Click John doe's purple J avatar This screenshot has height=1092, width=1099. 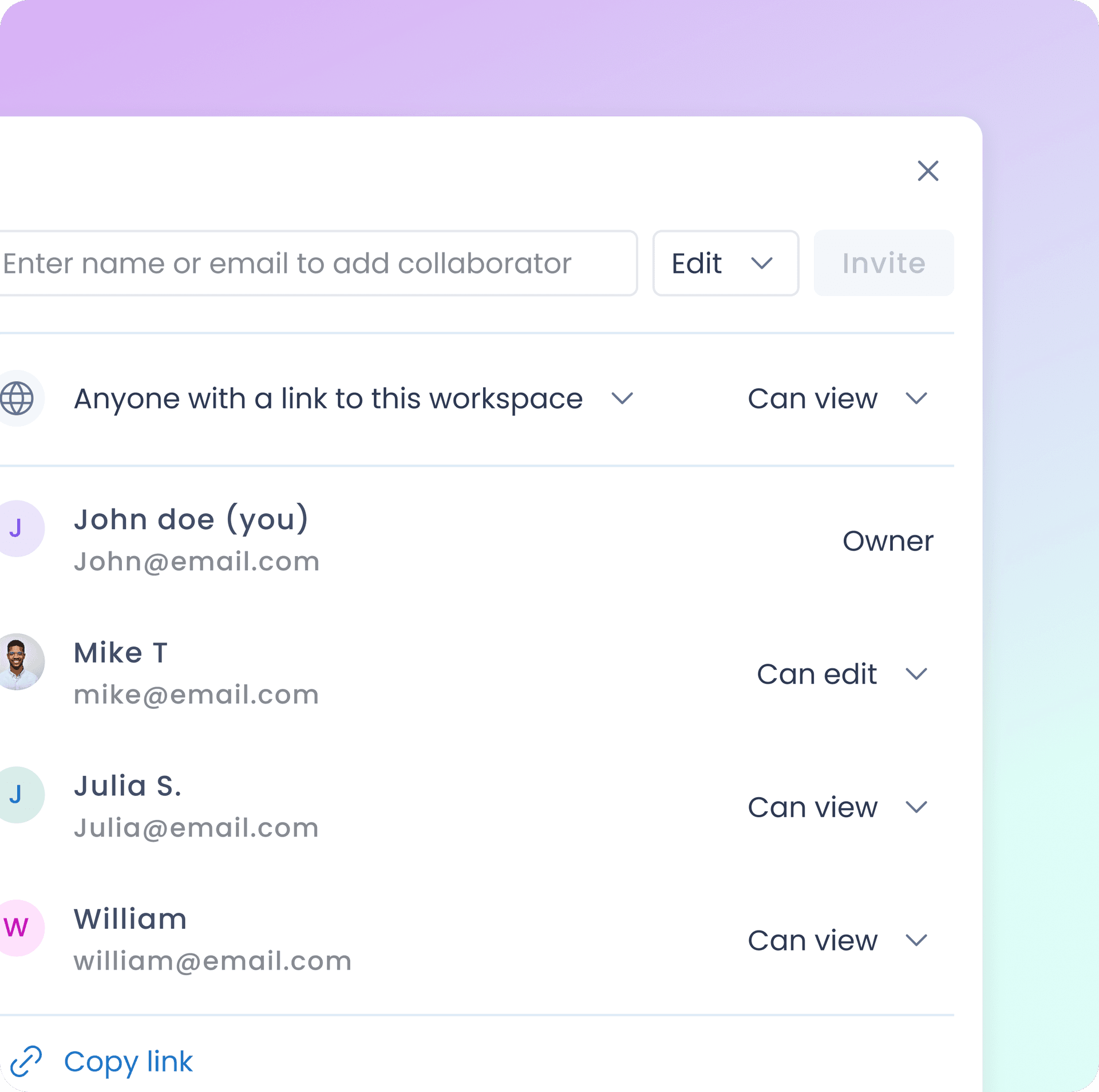(17, 528)
